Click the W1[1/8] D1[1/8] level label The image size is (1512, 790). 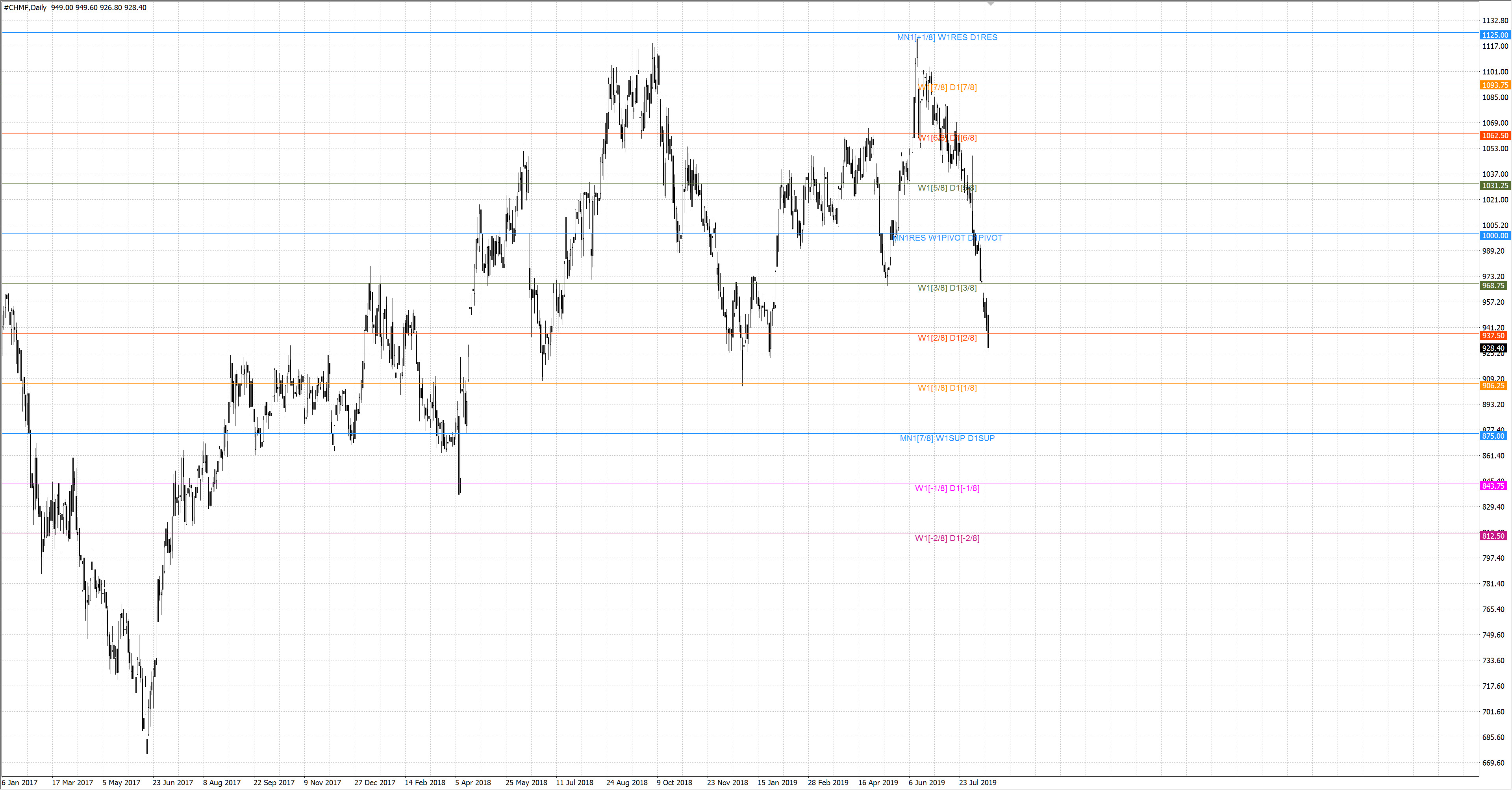pos(947,388)
